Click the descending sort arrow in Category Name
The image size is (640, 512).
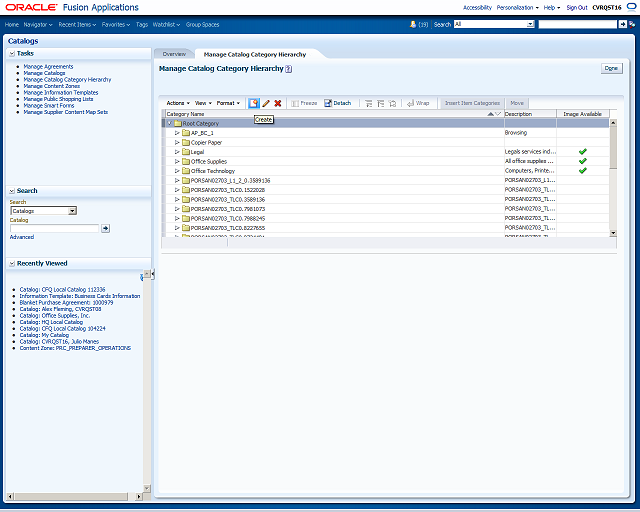(498, 114)
